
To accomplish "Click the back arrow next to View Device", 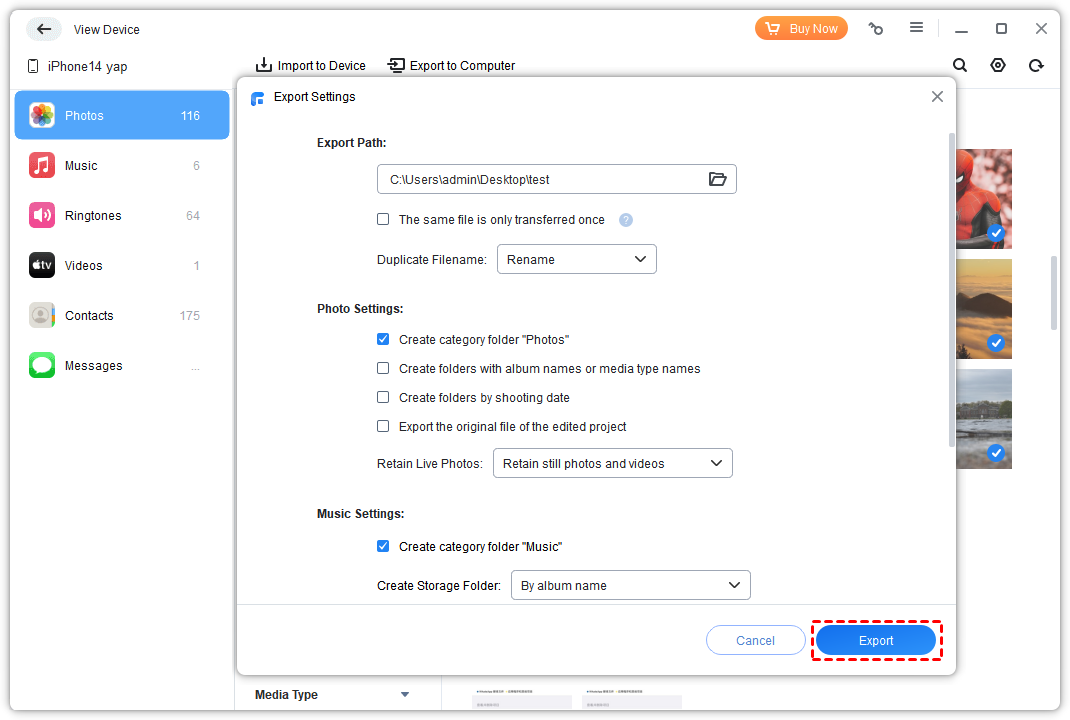I will [43, 29].
